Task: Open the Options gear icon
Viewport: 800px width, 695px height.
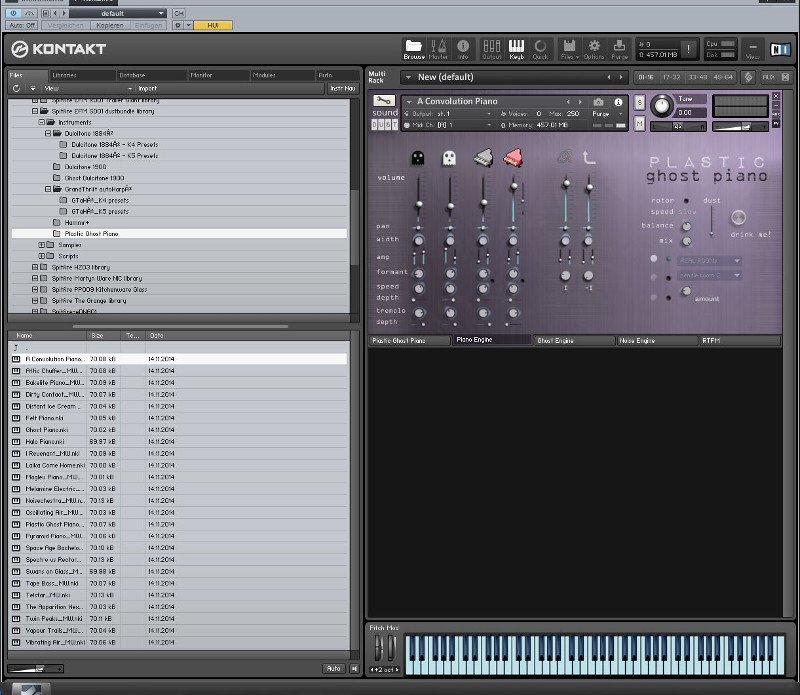Action: coord(594,49)
